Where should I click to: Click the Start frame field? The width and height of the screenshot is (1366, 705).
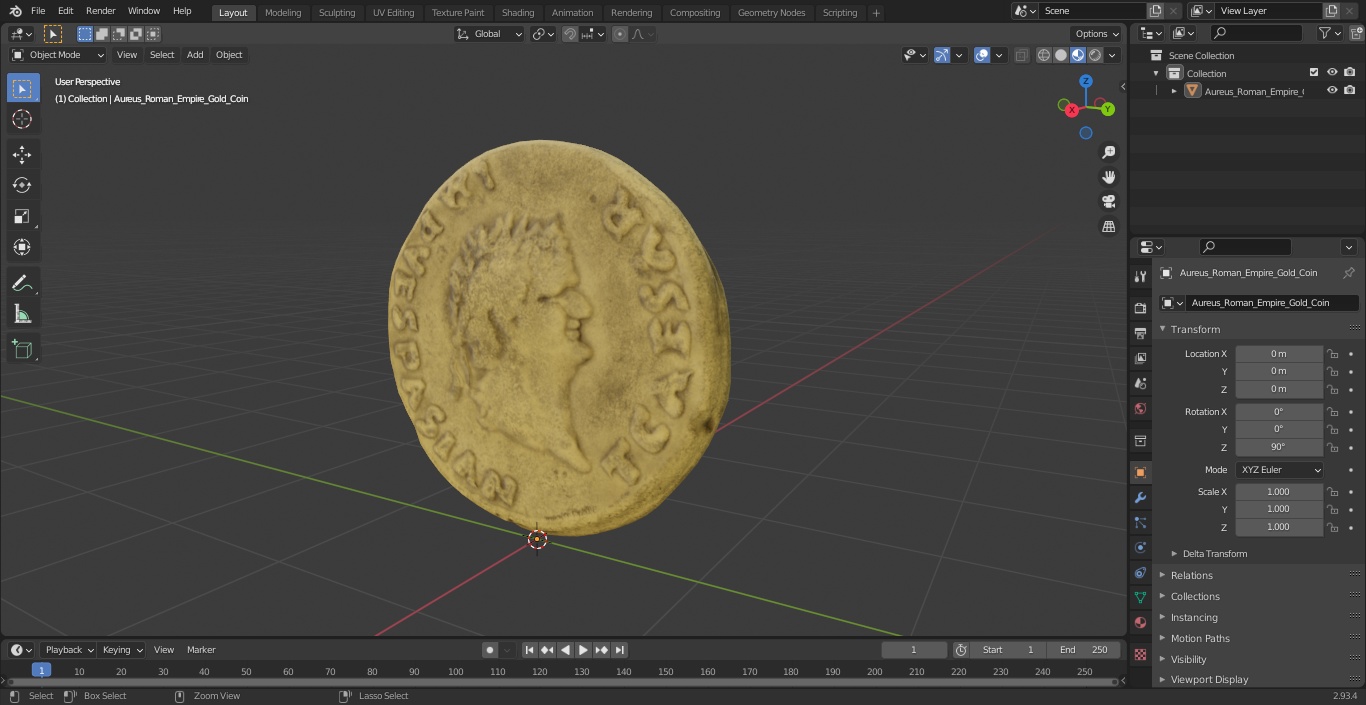tap(1008, 650)
